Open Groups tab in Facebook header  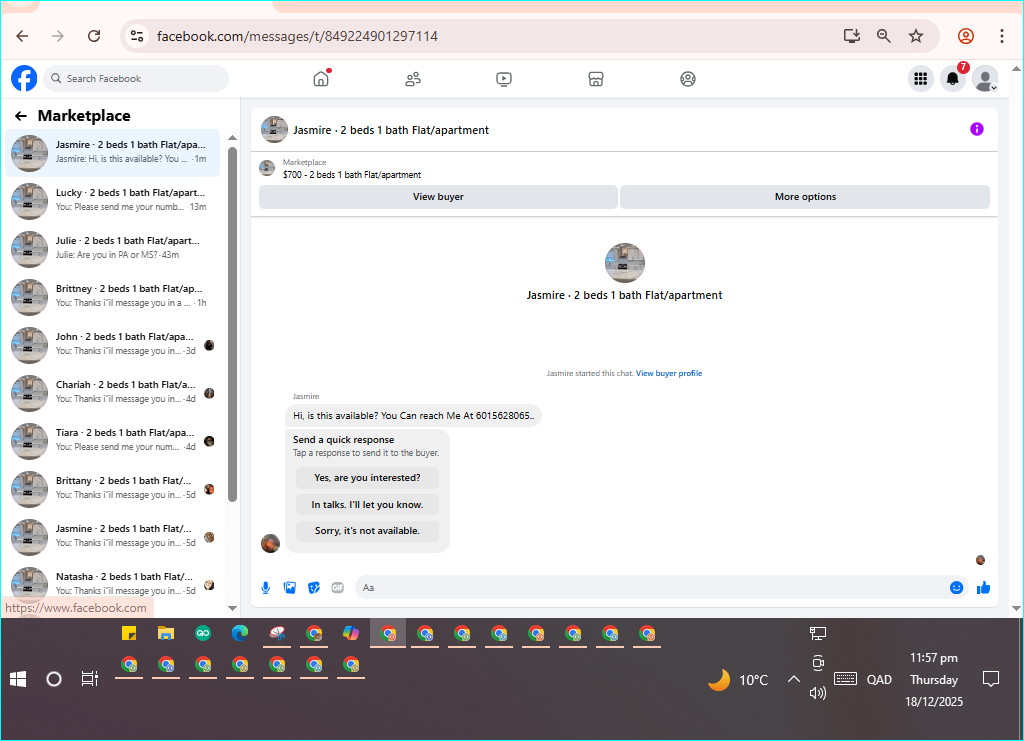click(x=688, y=79)
